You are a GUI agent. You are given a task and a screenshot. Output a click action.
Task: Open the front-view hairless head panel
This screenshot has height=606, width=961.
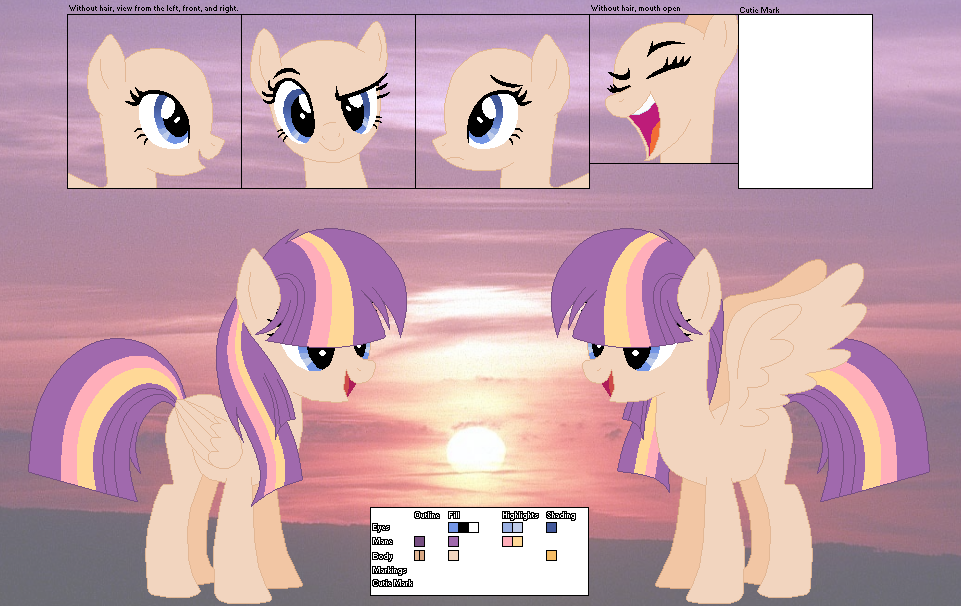[329, 102]
